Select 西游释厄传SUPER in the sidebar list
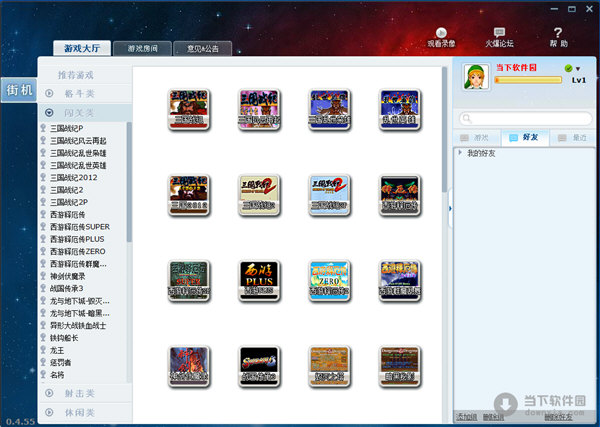The image size is (600, 427). pos(80,227)
